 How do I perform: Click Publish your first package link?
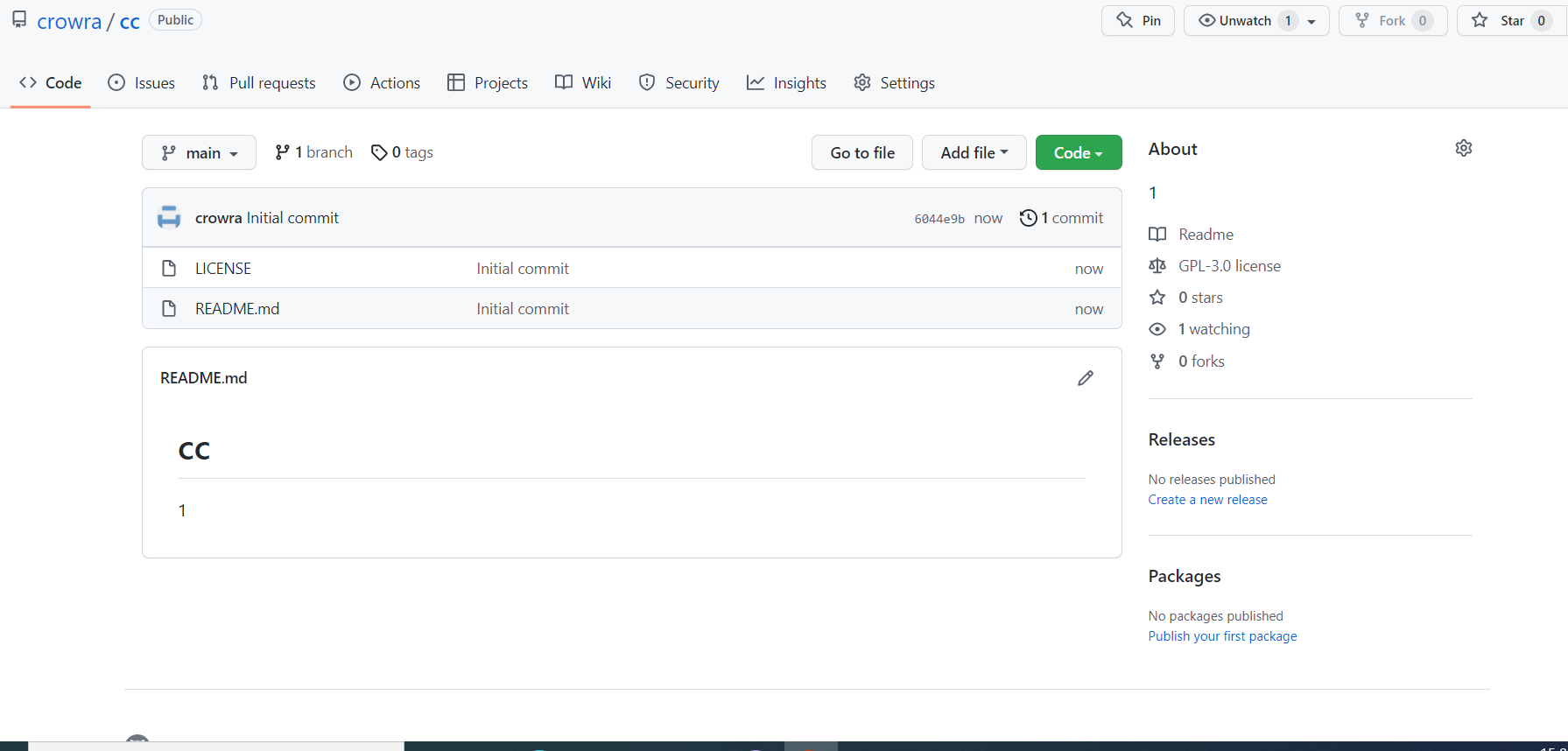pos(1223,636)
